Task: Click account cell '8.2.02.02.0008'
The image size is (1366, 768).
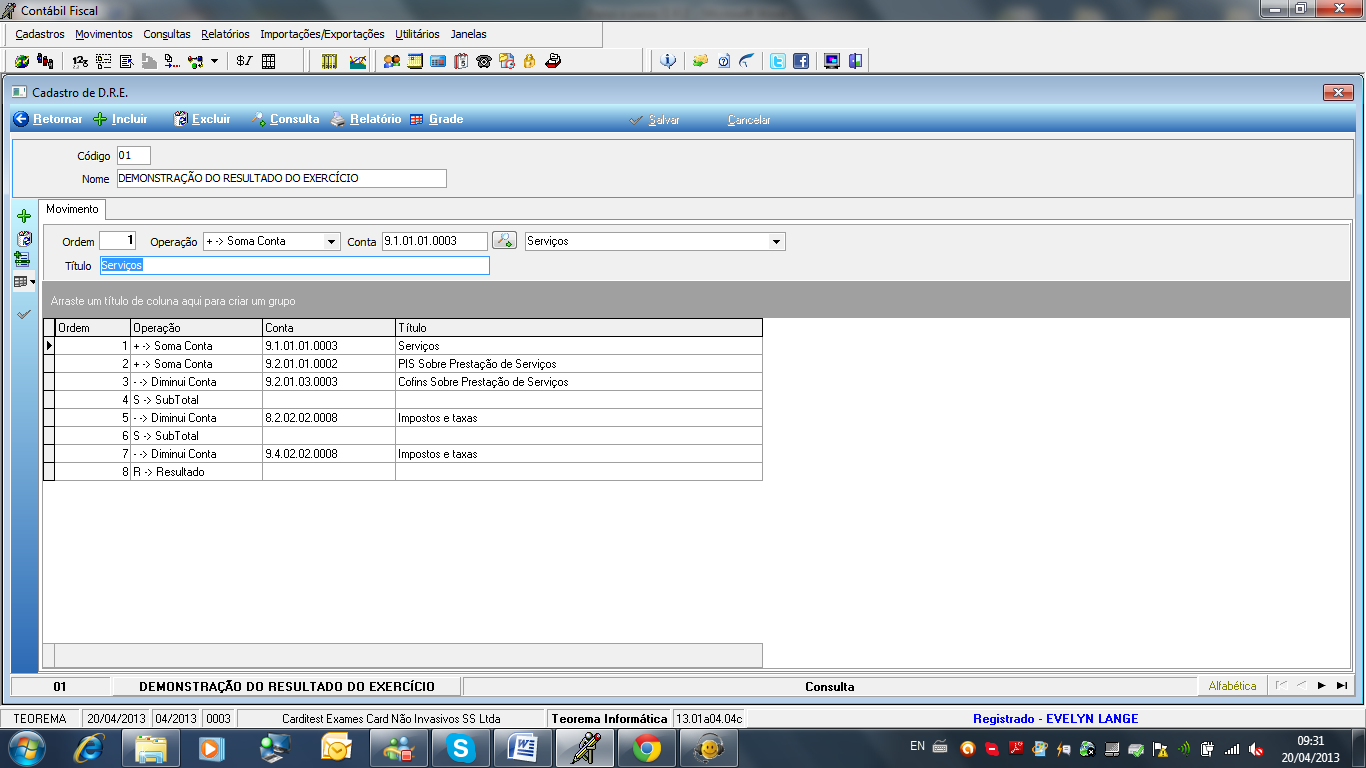Action: click(329, 418)
